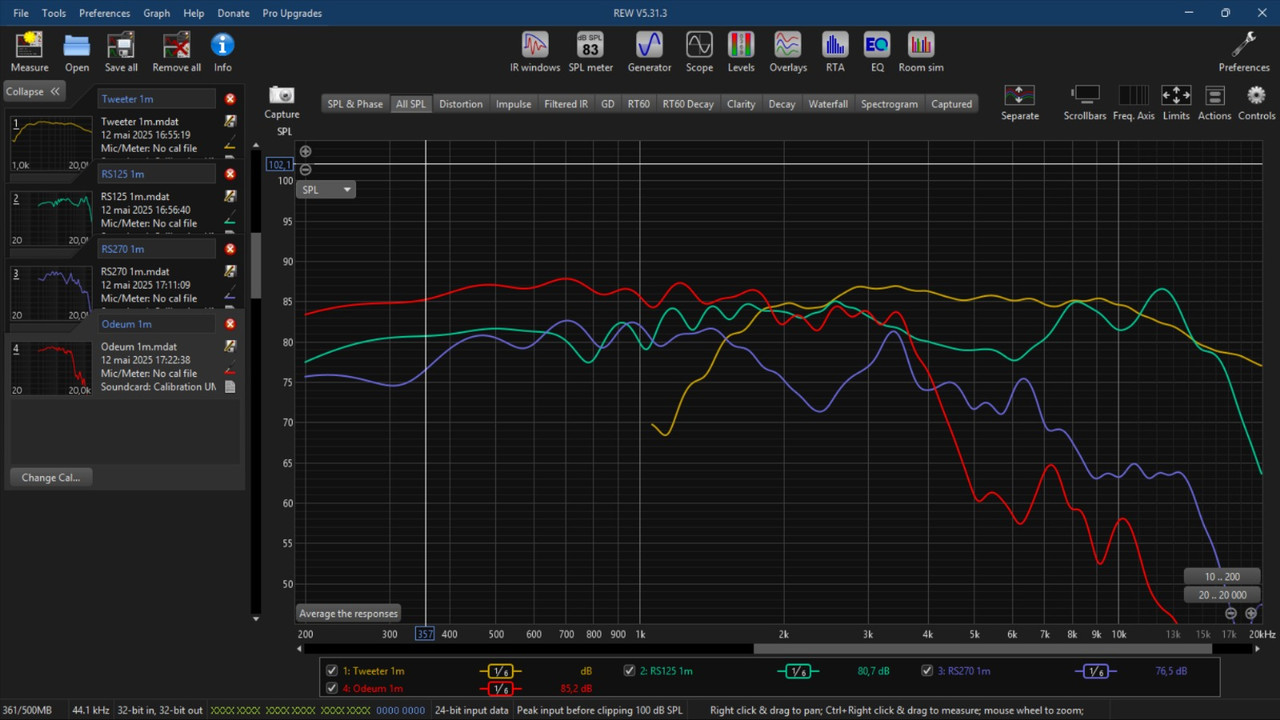
Task: Open the File menu
Action: point(21,13)
